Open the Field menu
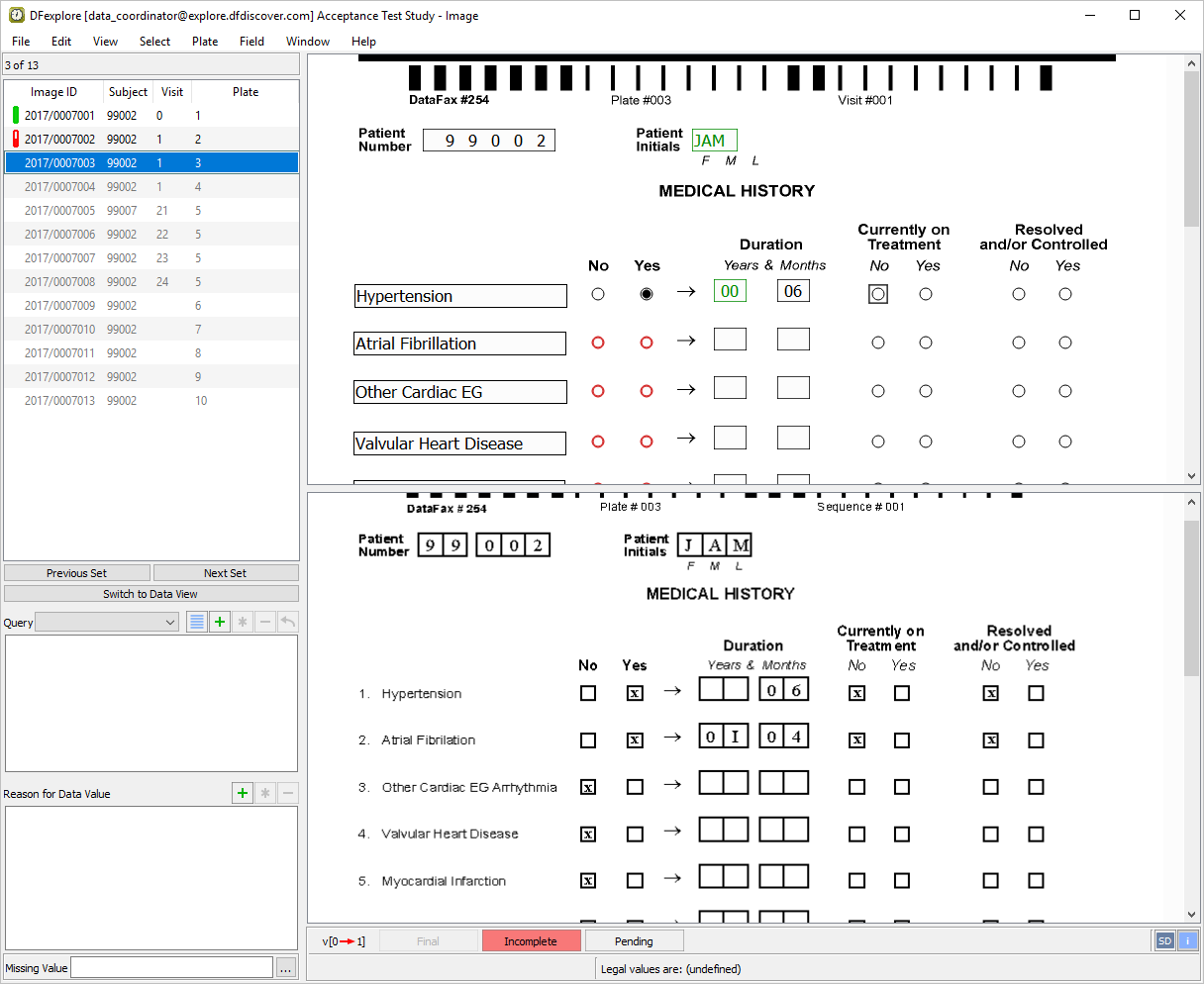The image size is (1204, 984). pyautogui.click(x=251, y=42)
